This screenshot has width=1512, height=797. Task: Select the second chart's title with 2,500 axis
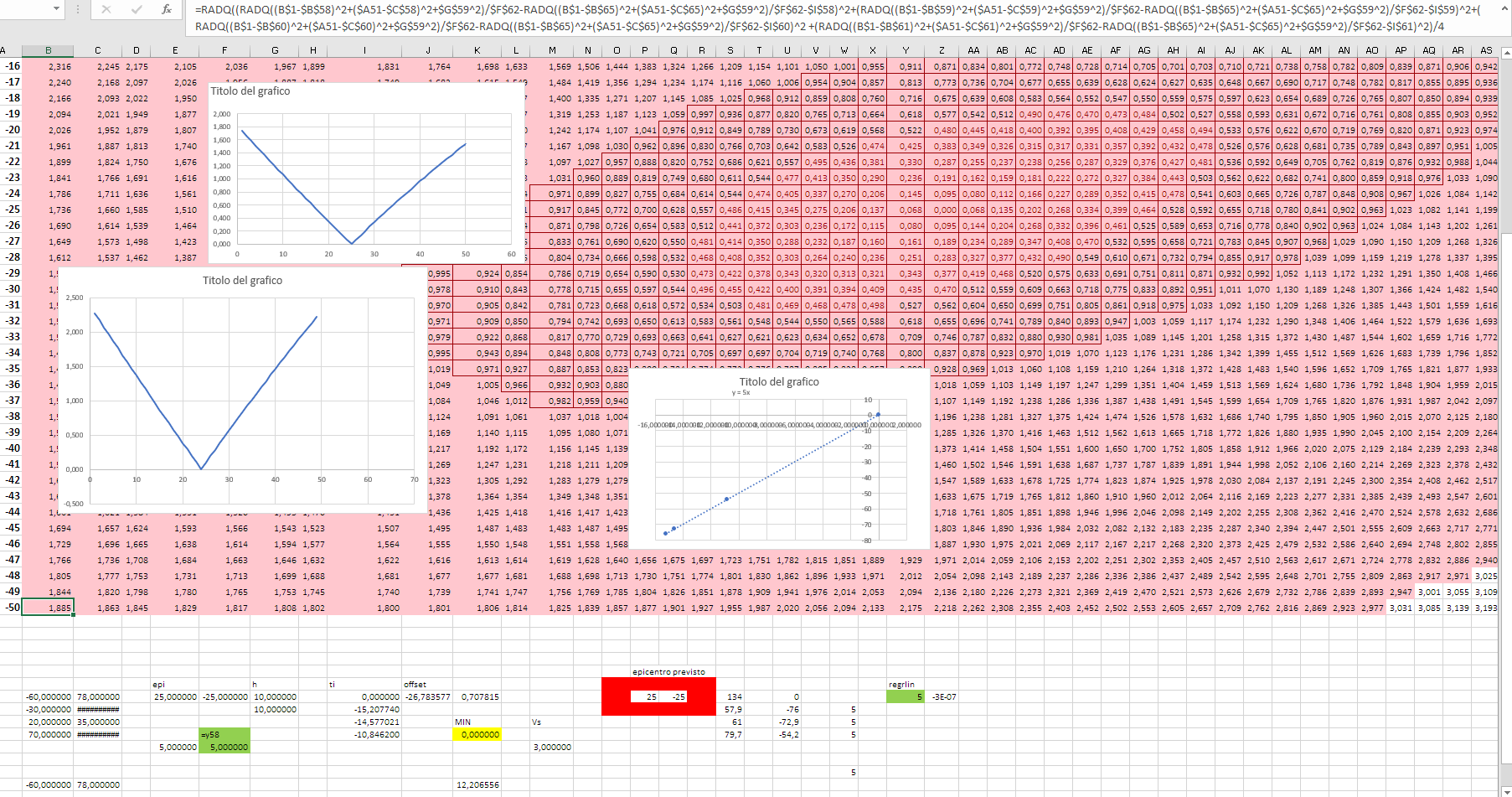pos(242,280)
